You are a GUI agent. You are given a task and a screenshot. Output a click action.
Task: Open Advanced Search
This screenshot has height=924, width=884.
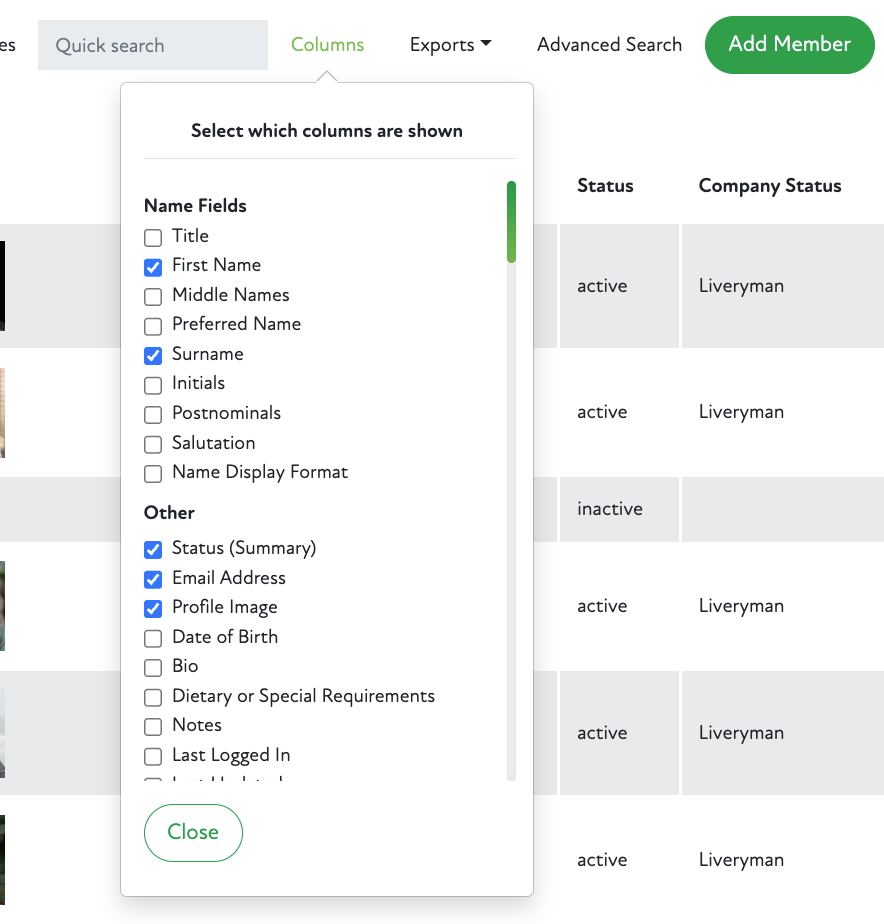click(x=609, y=45)
